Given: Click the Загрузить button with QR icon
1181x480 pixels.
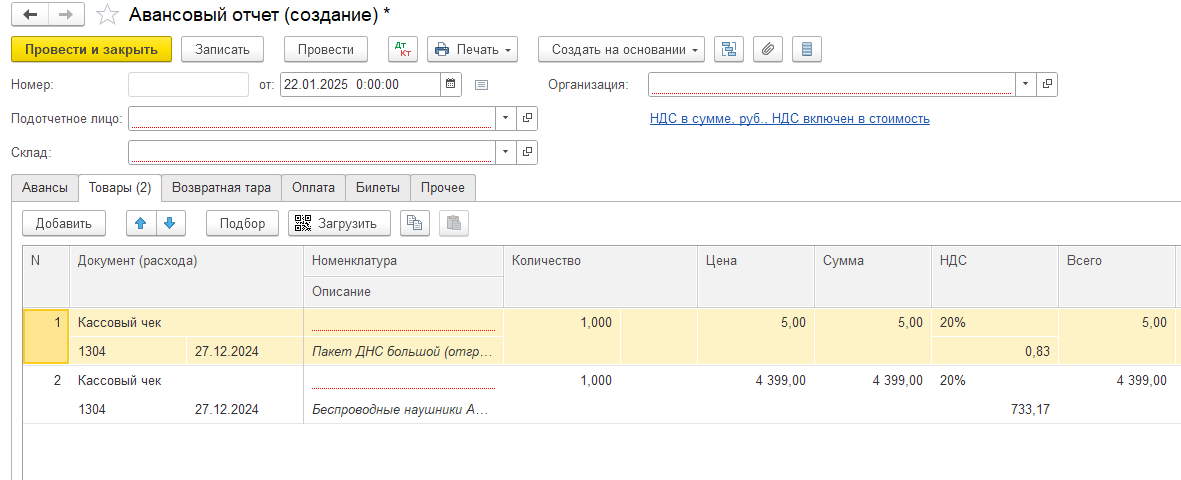Looking at the screenshot, I should 339,223.
